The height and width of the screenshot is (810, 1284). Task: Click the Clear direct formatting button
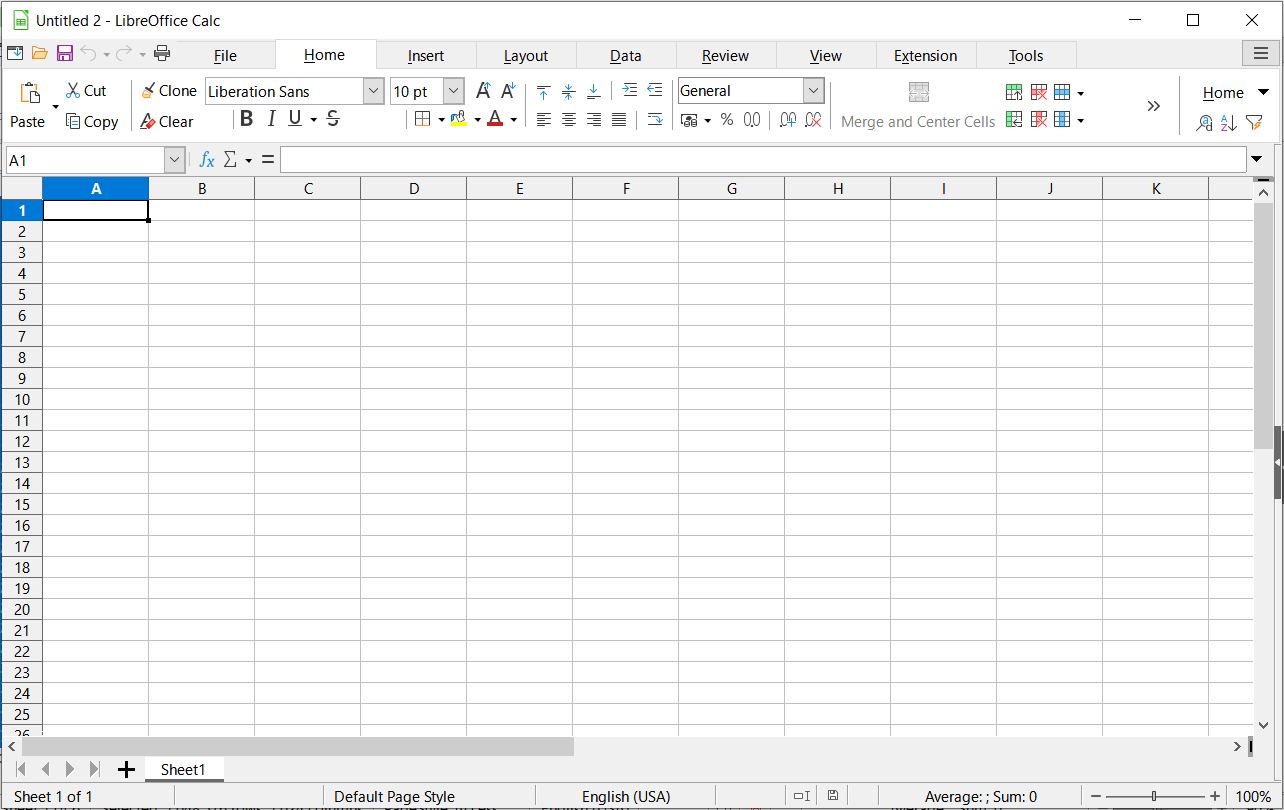(168, 122)
